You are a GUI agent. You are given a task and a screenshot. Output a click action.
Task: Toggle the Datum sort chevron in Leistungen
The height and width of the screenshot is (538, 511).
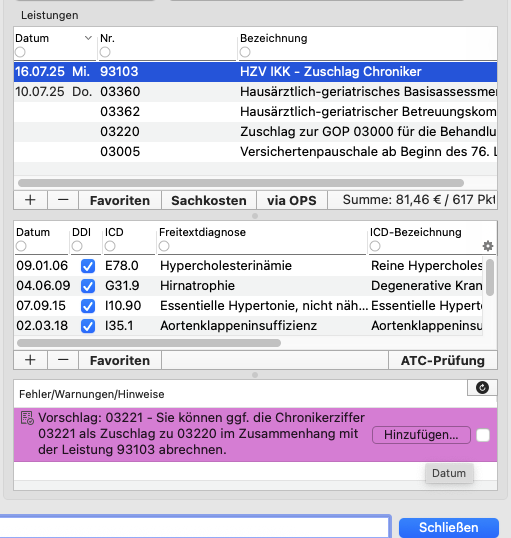coord(89,38)
